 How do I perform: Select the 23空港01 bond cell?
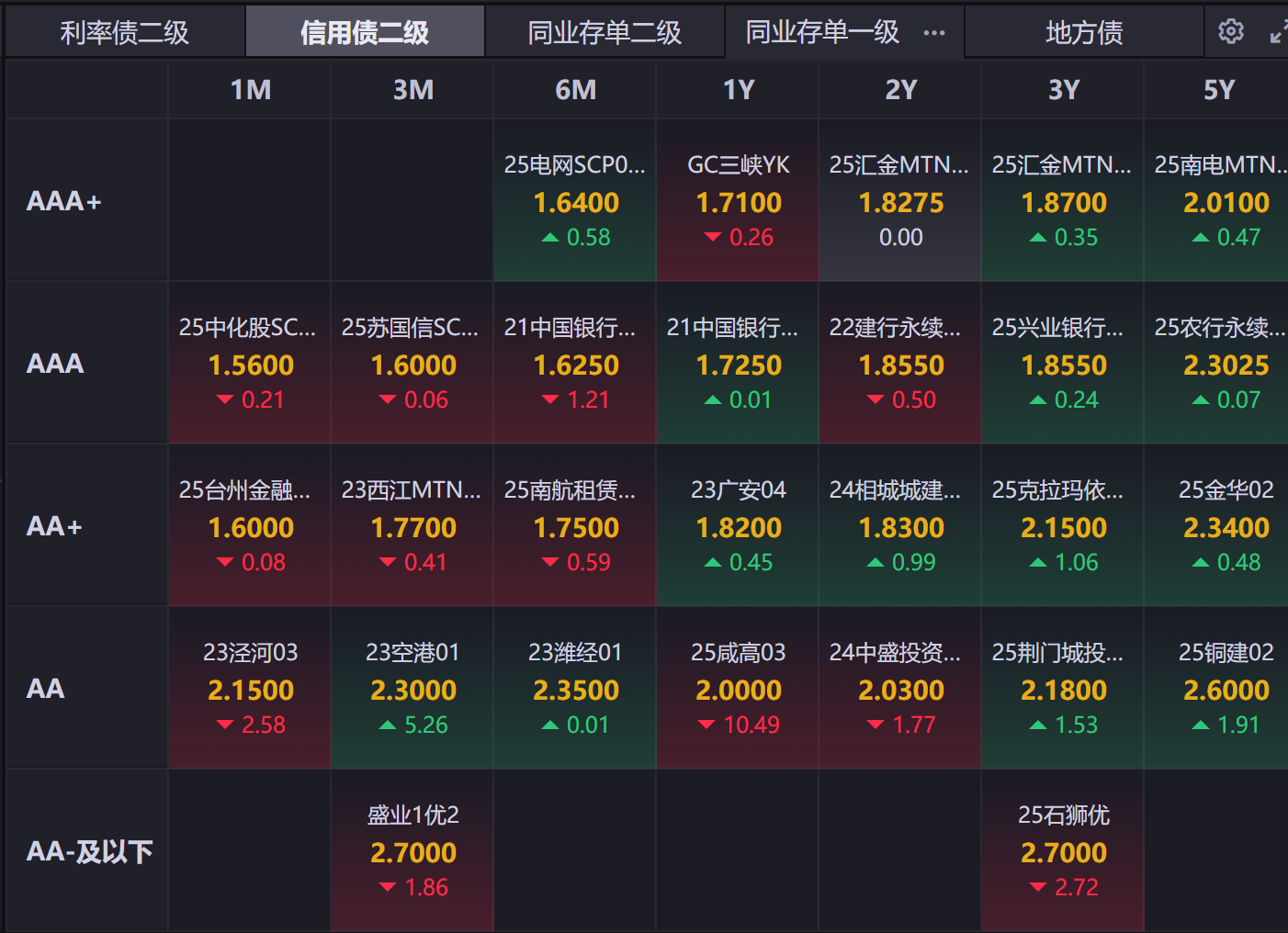pos(412,688)
